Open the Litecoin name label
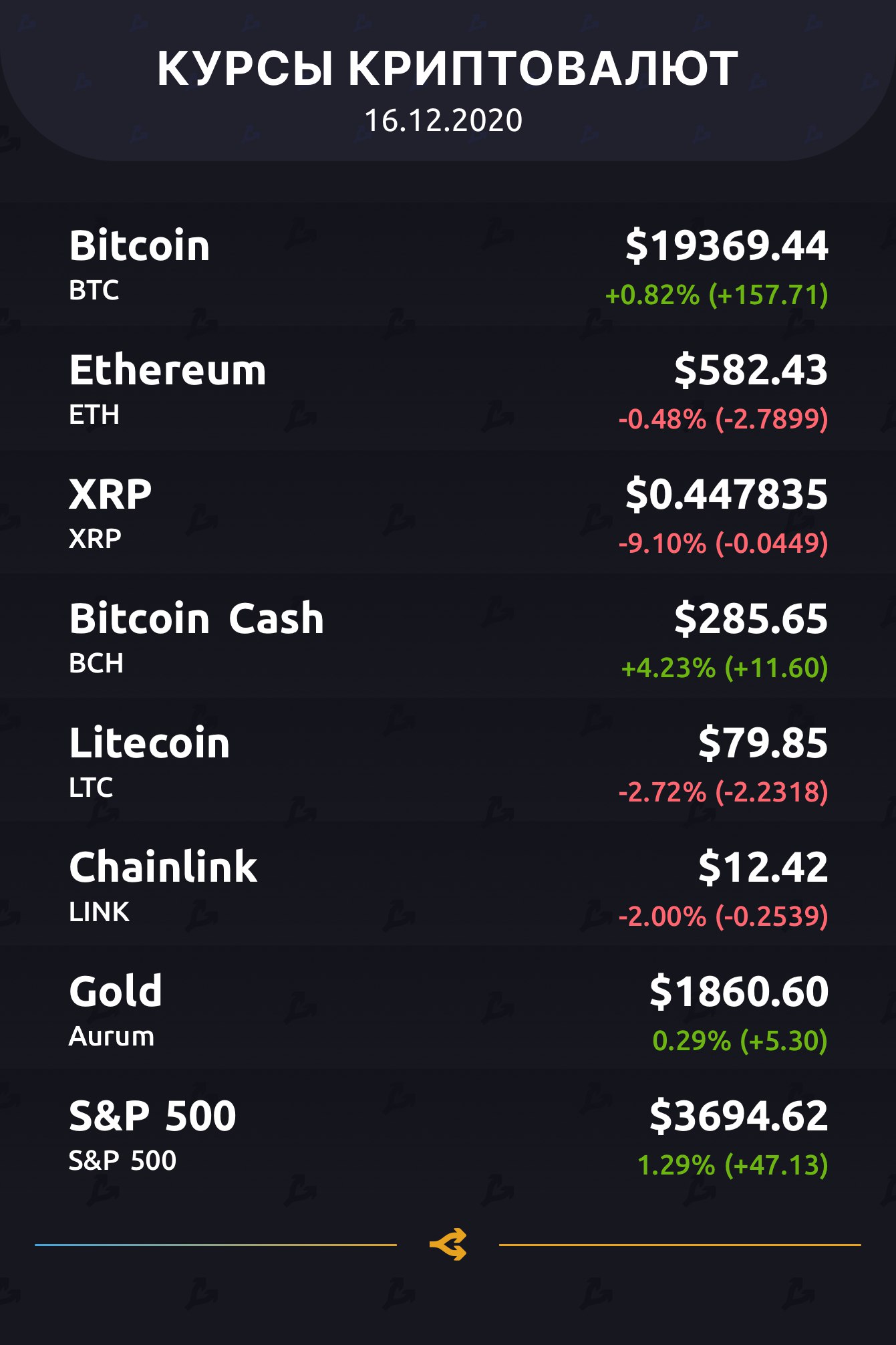Image resolution: width=896 pixels, height=1345 pixels. [150, 743]
